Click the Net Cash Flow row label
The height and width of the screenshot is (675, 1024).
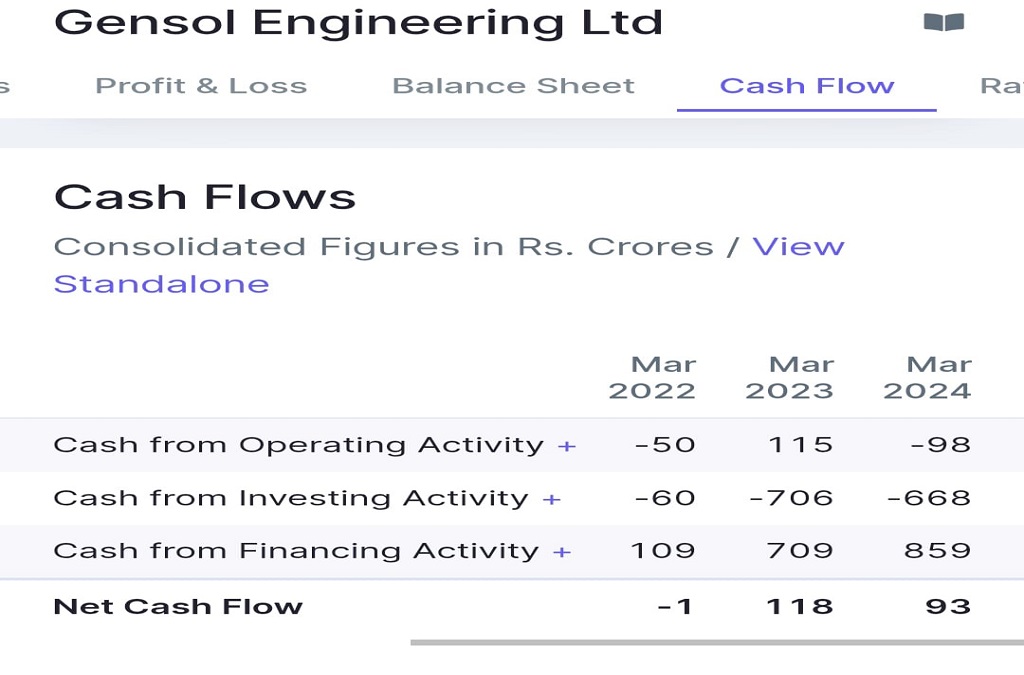178,606
